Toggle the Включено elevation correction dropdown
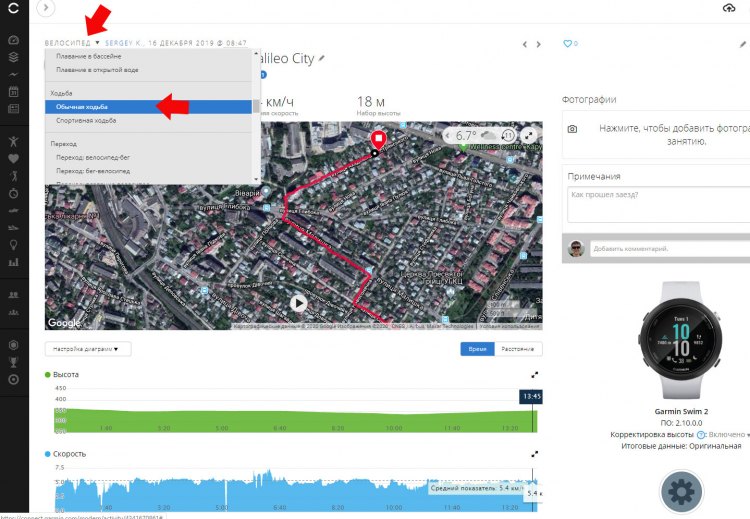The width and height of the screenshot is (750, 519). 728,435
